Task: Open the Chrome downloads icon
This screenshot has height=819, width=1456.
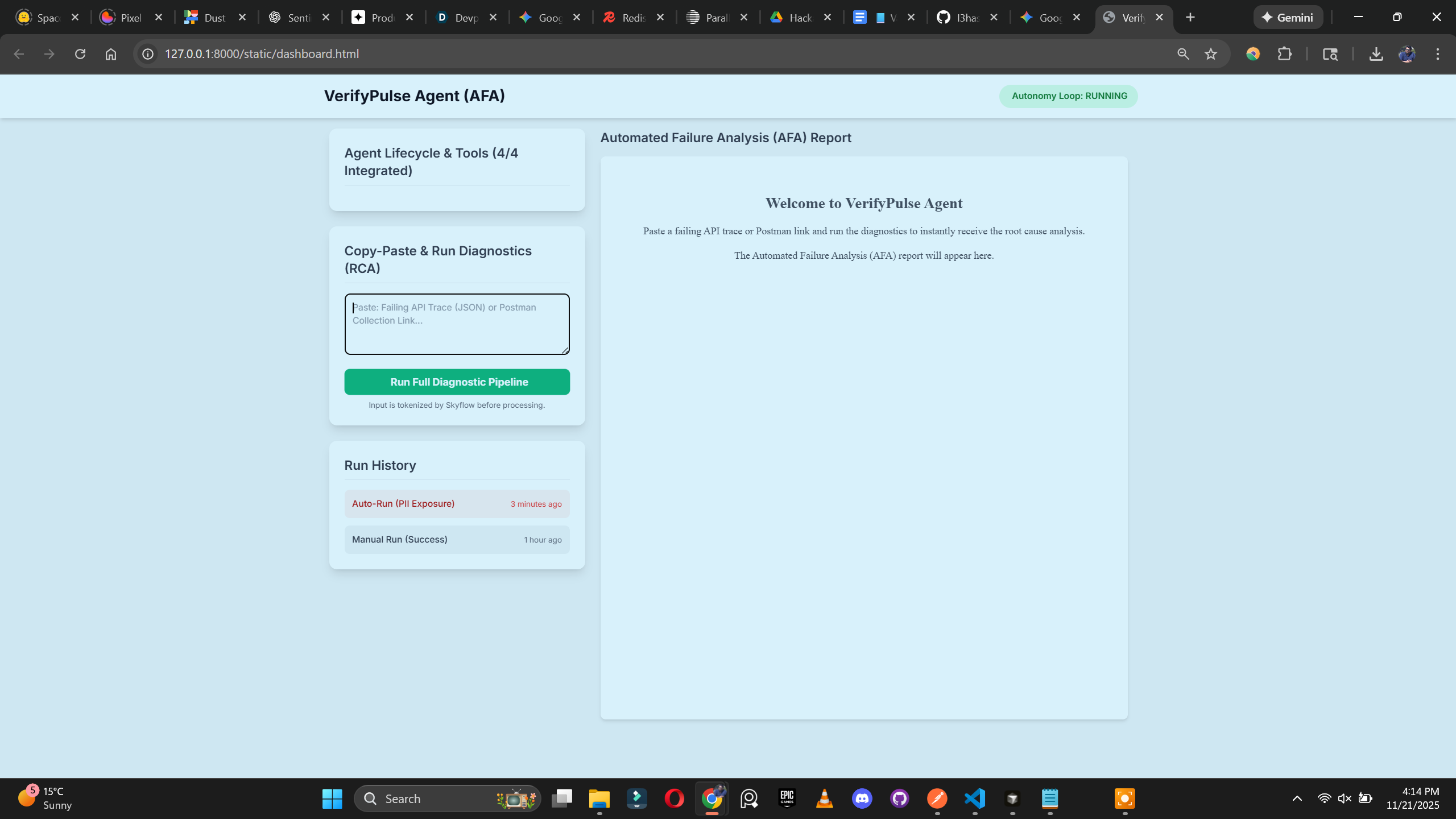Action: click(x=1376, y=54)
